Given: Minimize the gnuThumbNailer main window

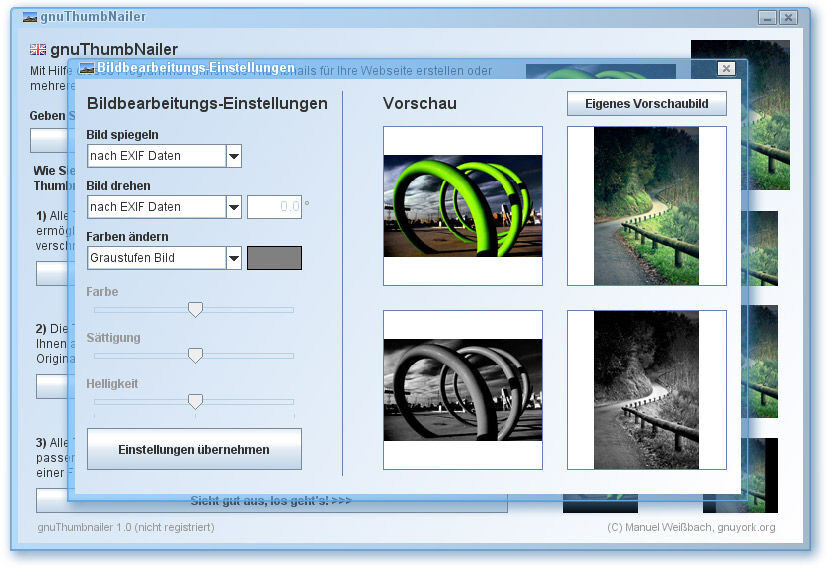Looking at the screenshot, I should 767,18.
